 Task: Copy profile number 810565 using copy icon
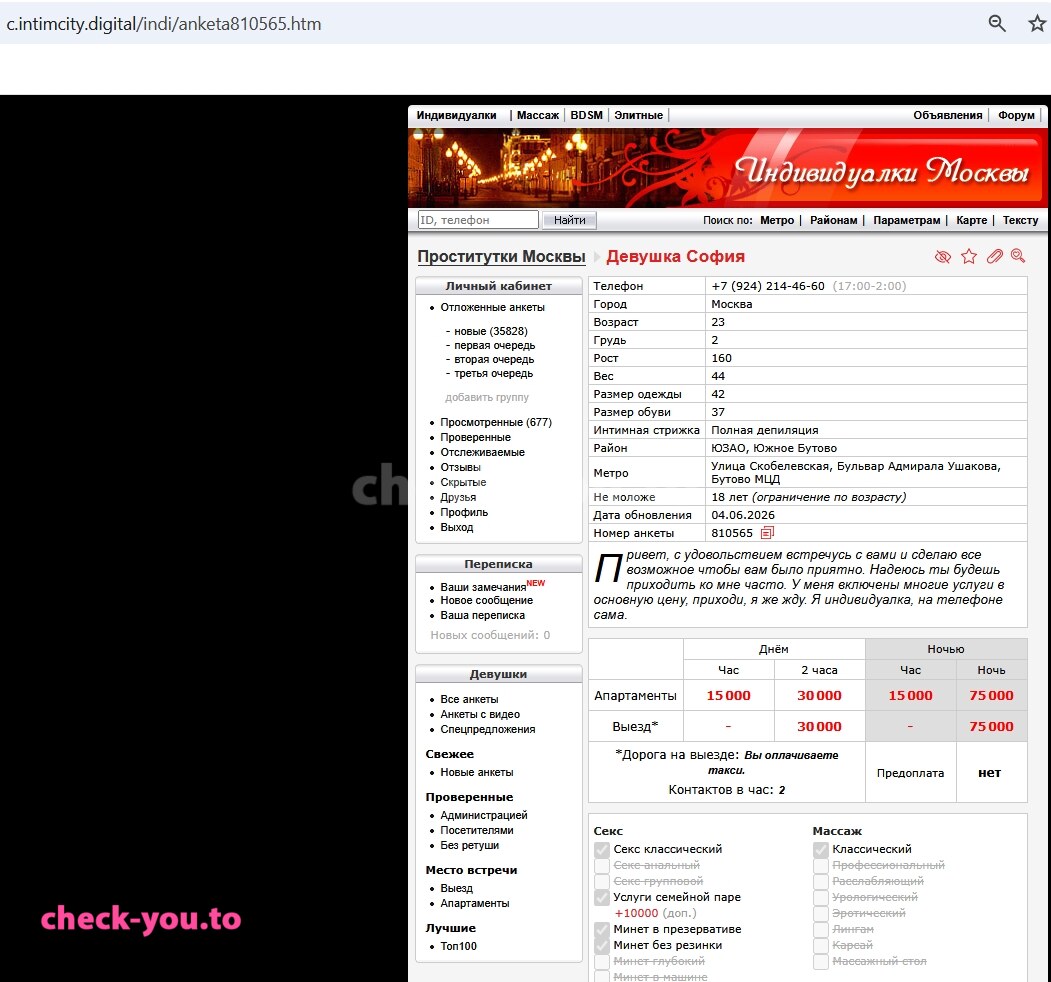coord(767,533)
